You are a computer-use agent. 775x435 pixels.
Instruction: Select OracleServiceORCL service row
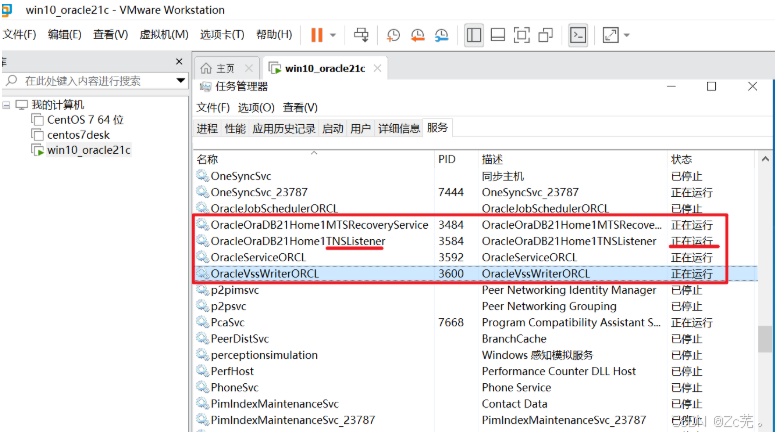(474, 258)
